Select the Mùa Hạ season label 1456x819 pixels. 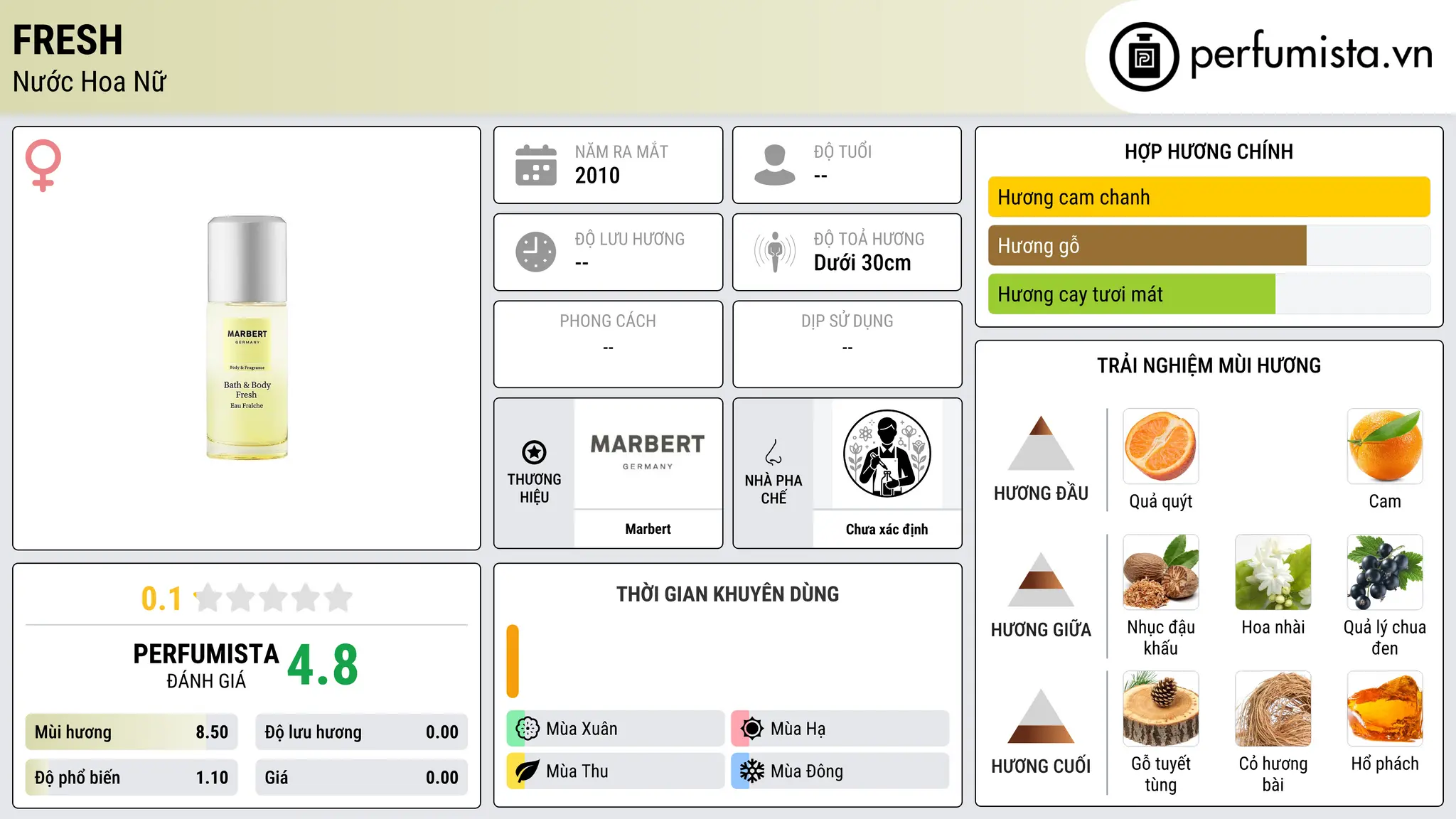click(x=798, y=729)
